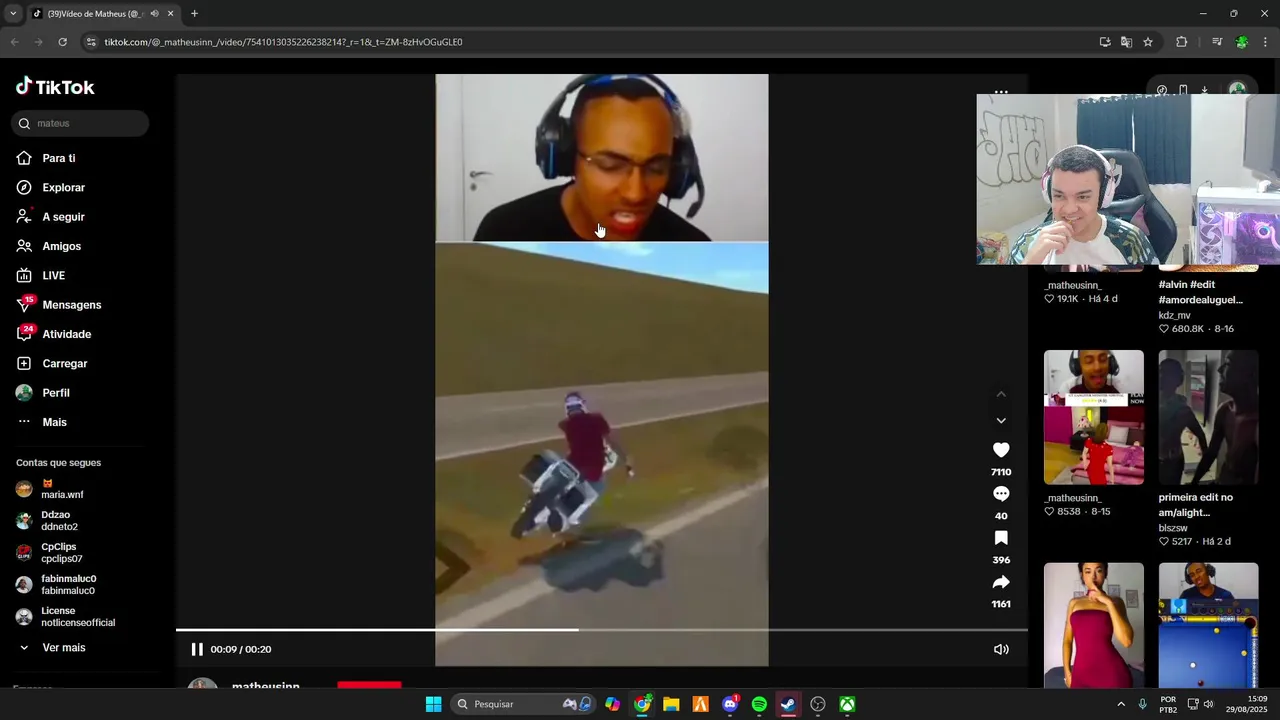Viewport: 1280px width, 720px height.
Task: Open 'primeira edit no am/alight' video thumbnail
Action: click(1208, 417)
